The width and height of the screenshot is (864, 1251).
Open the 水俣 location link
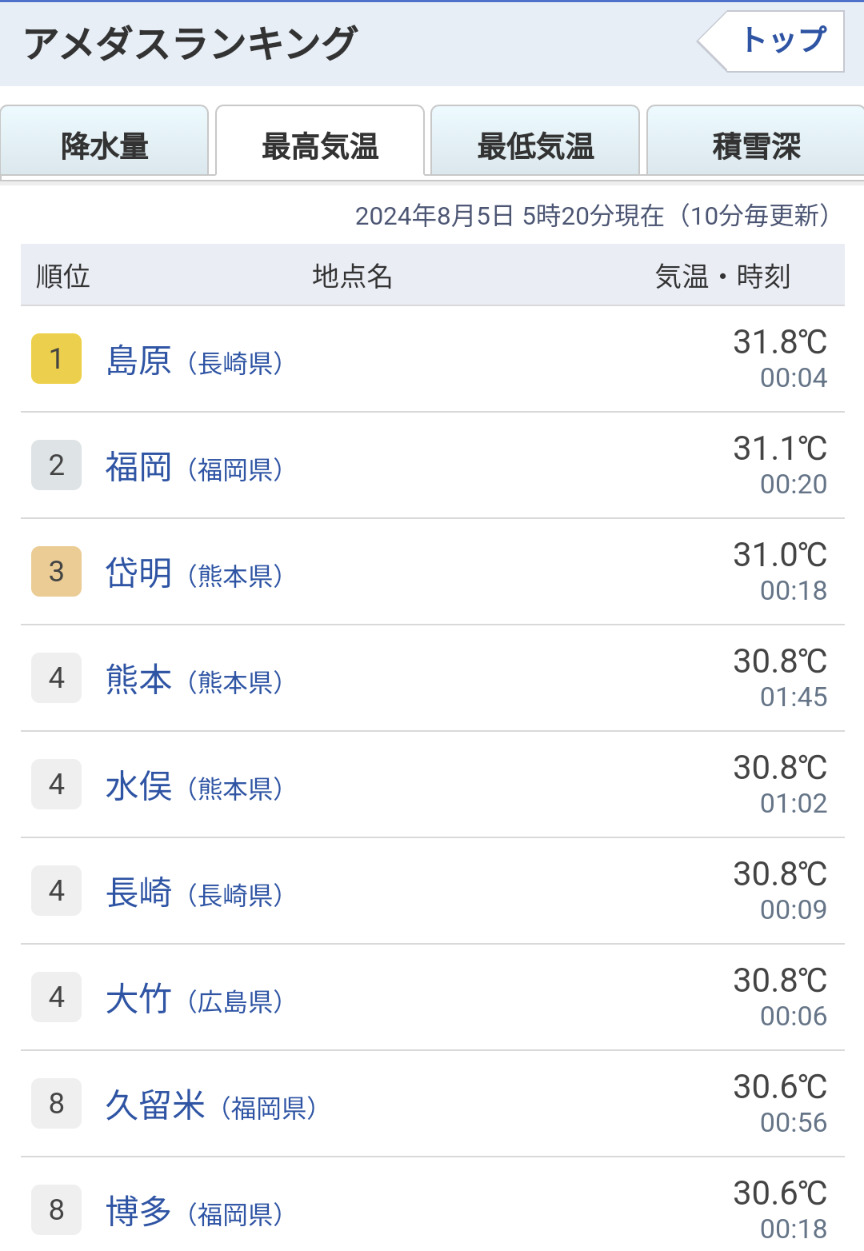(139, 786)
